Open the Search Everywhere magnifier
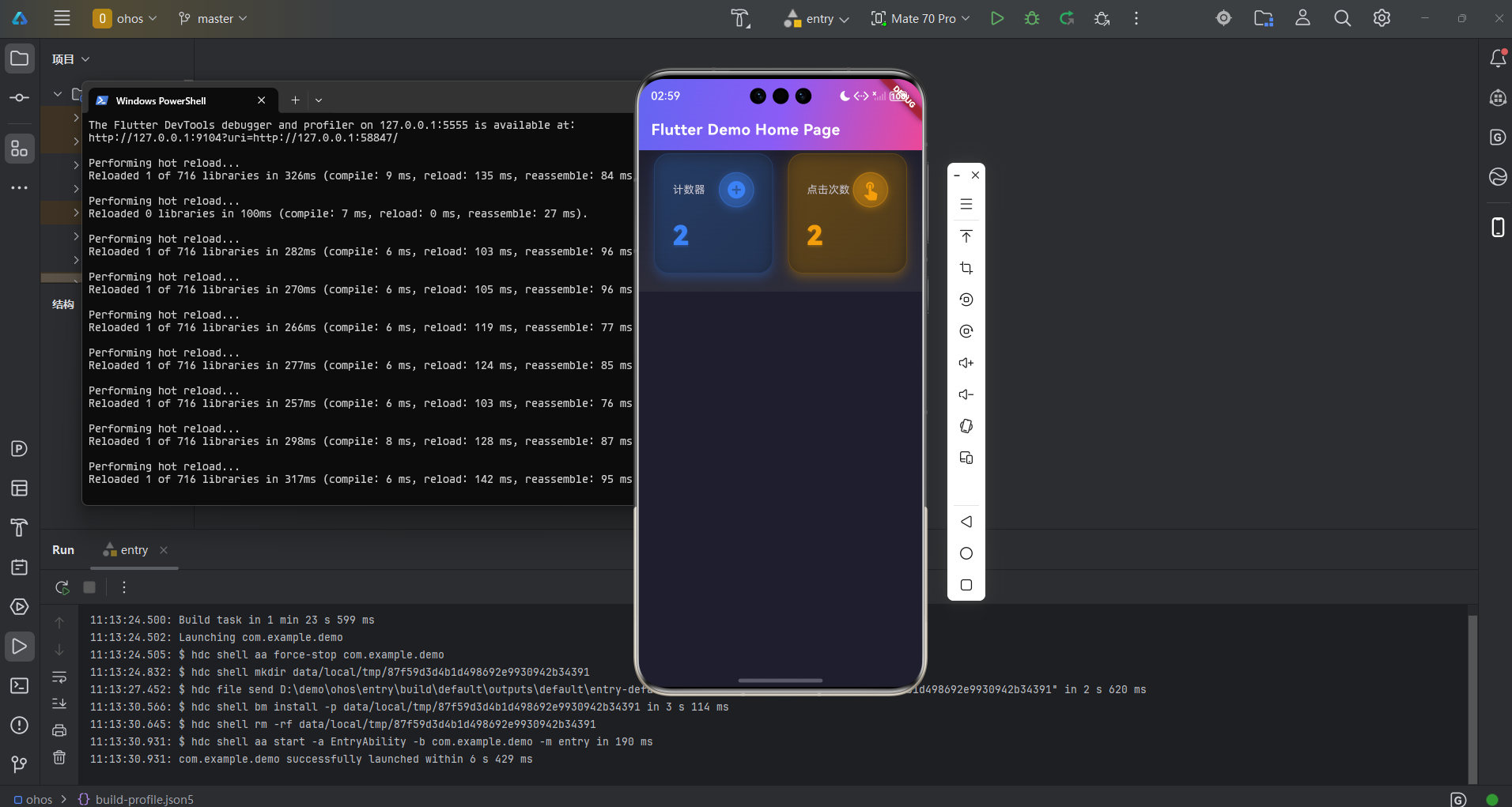 coord(1342,18)
